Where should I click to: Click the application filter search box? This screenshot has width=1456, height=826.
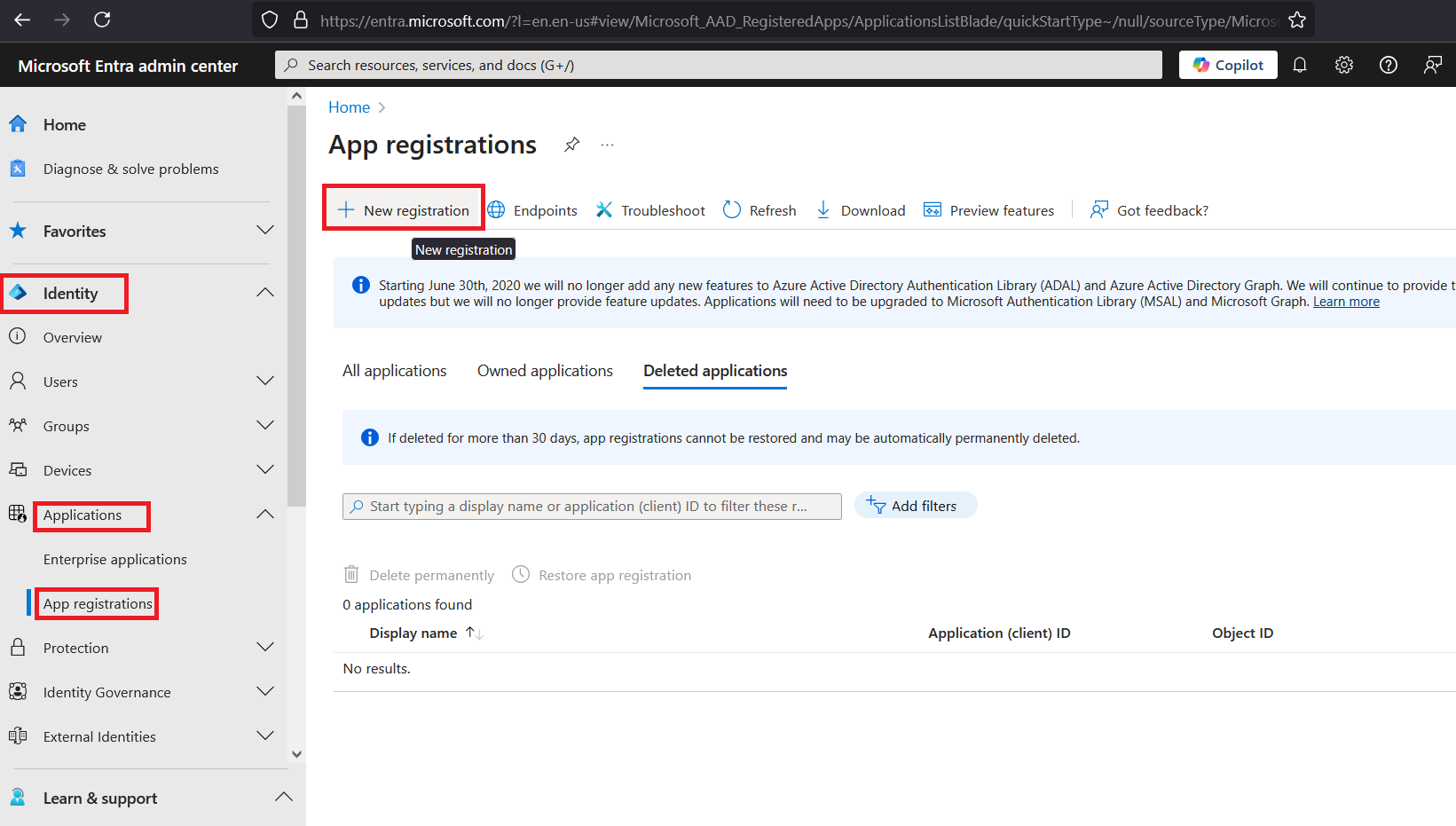592,506
